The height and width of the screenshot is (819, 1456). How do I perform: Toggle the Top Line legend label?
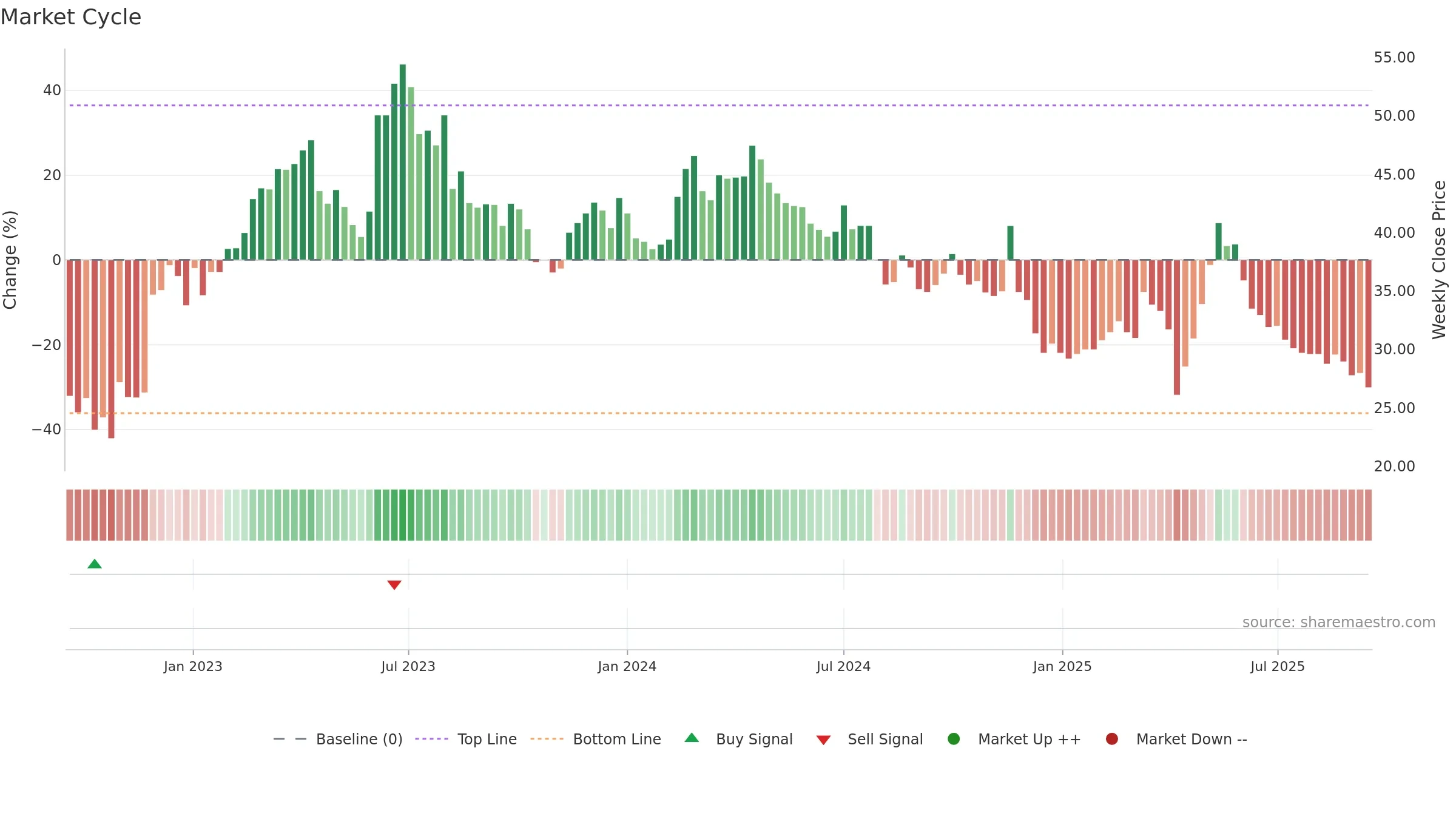(487, 739)
